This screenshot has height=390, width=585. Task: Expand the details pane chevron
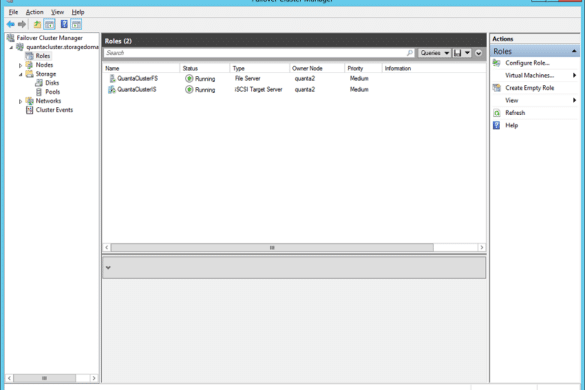coord(108,268)
